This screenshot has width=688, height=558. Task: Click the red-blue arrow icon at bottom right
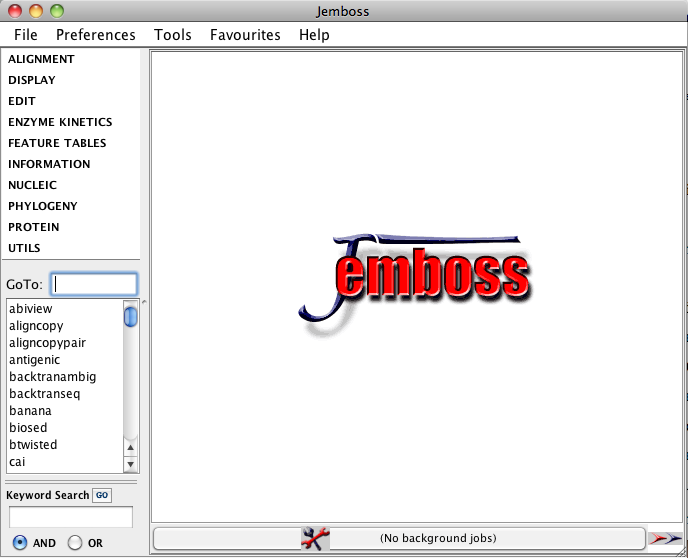tap(665, 538)
